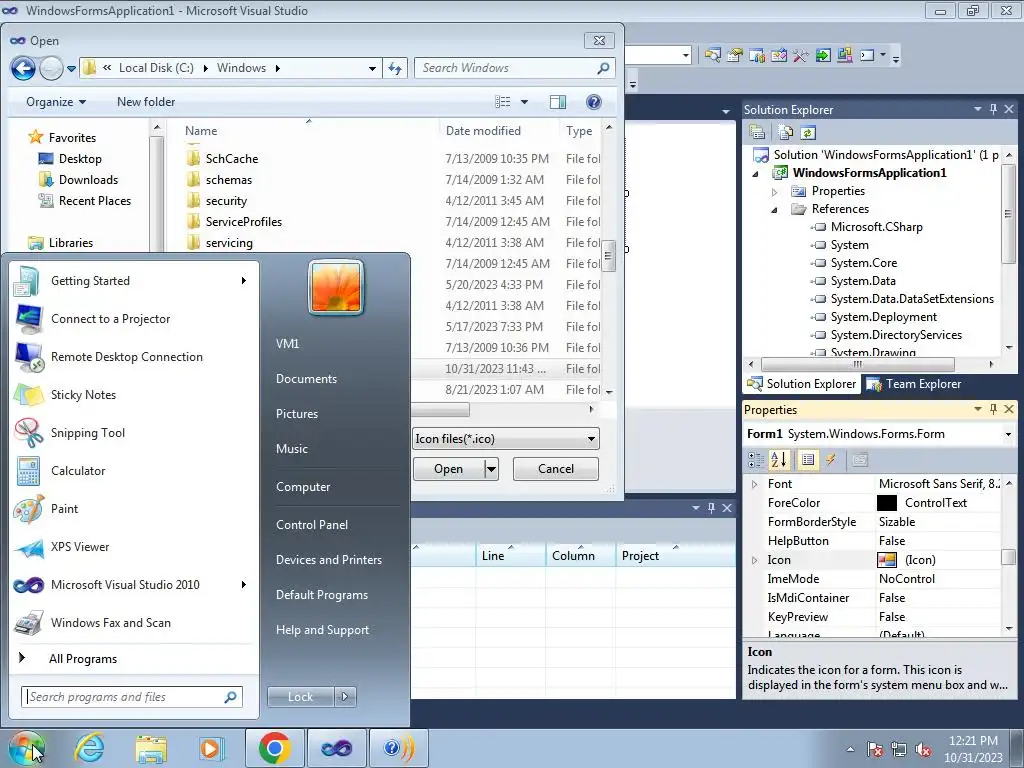Launch Connect to a Projector
The width and height of the screenshot is (1024, 768).
(x=131, y=319)
